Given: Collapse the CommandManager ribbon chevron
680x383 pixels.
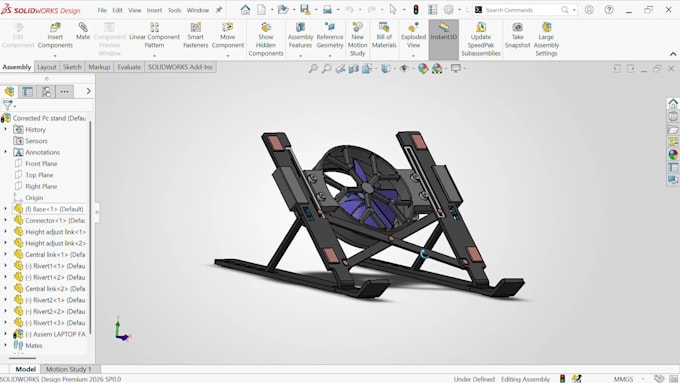Looking at the screenshot, I should tap(673, 54).
